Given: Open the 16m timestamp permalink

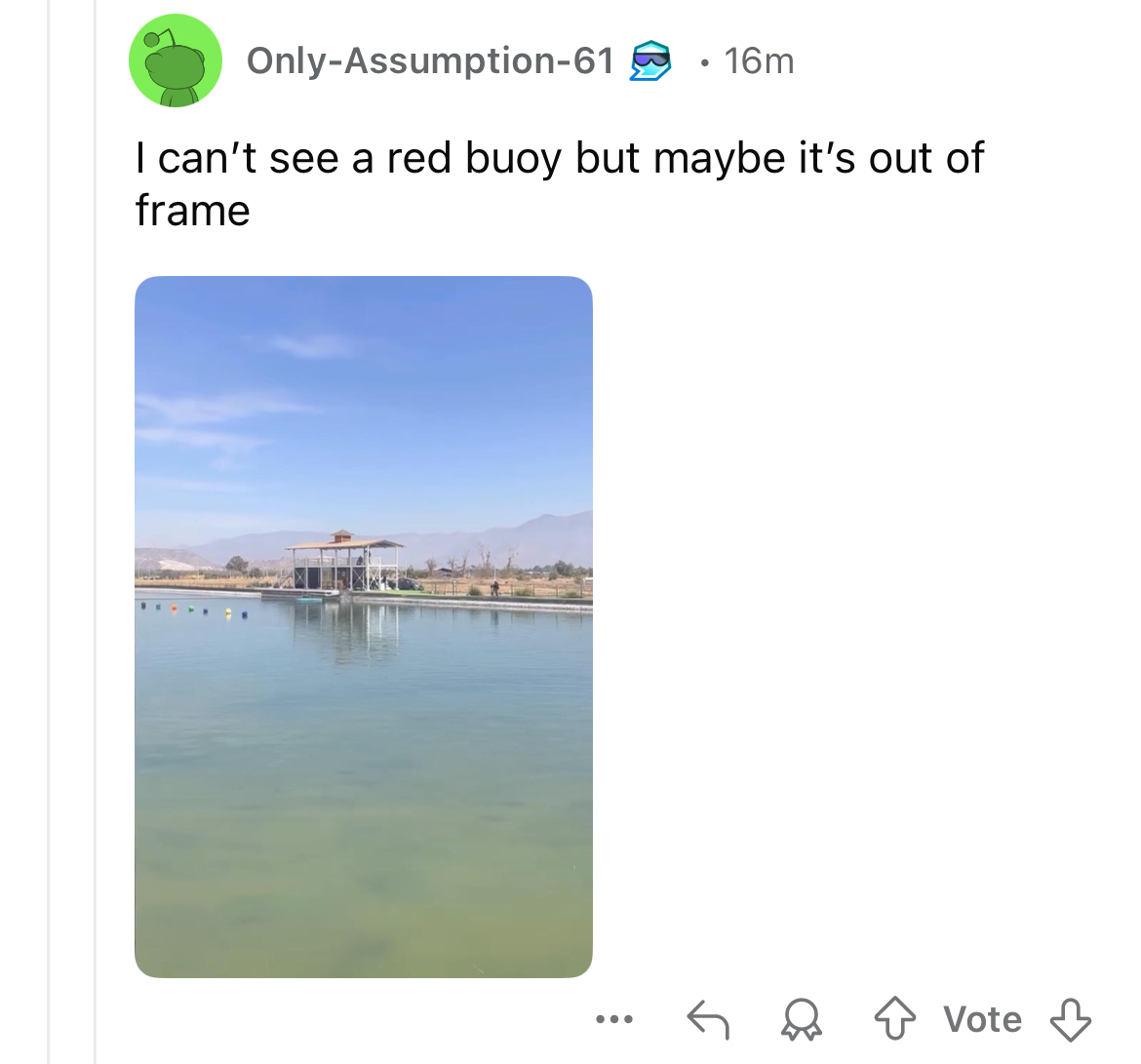Looking at the screenshot, I should 759,60.
